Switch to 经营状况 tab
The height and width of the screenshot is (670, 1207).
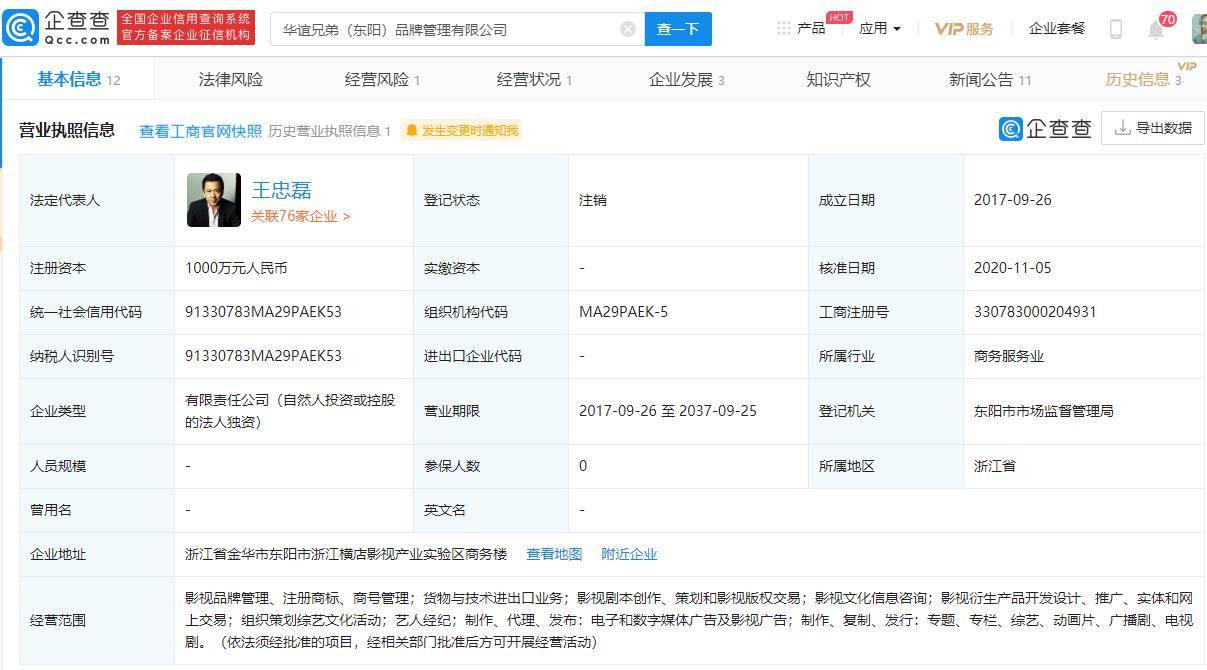(534, 79)
